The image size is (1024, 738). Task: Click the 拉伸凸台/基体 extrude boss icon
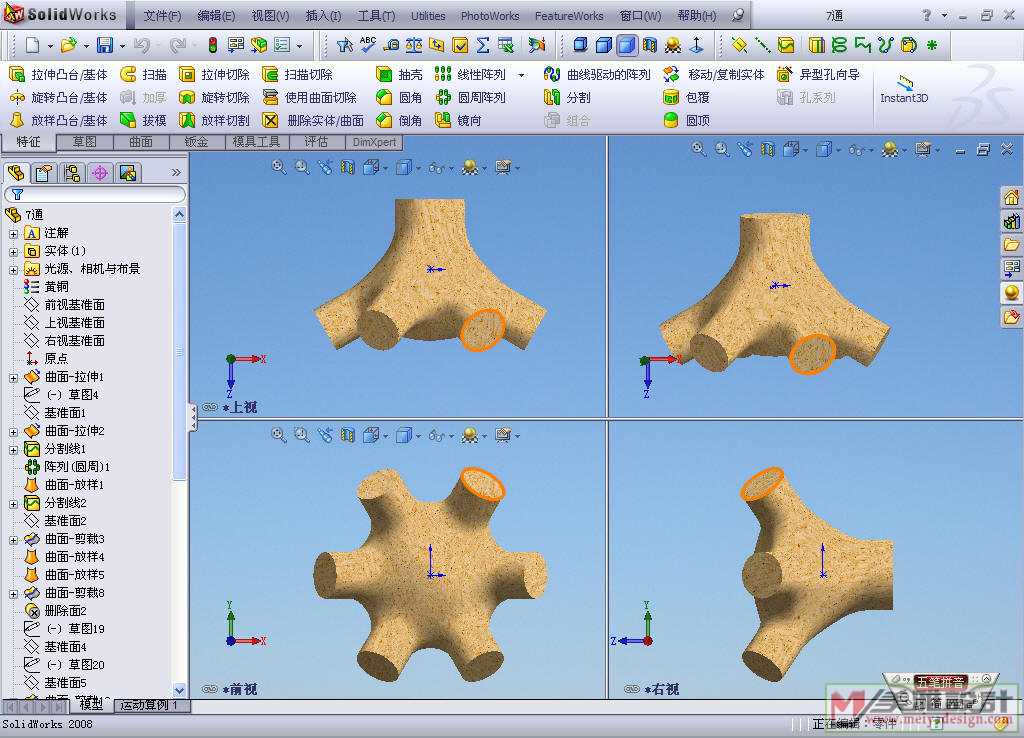17,74
